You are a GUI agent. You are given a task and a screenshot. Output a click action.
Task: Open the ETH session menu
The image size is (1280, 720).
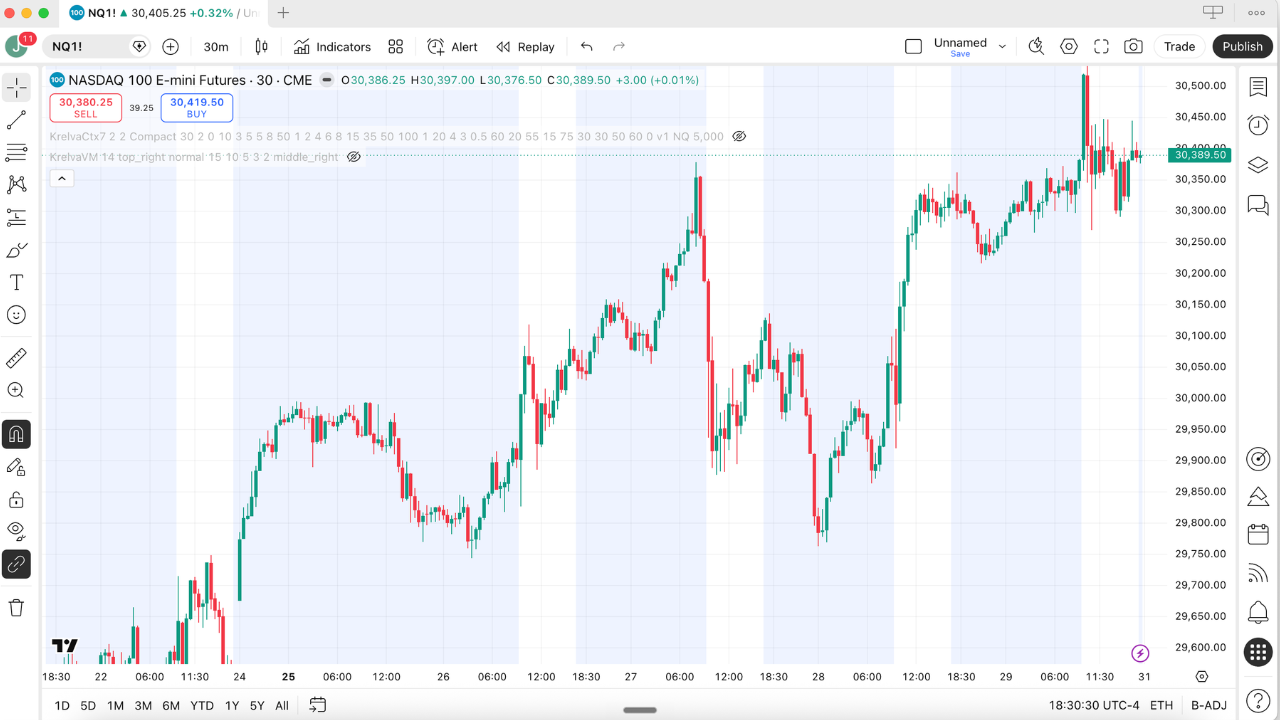tap(1161, 705)
